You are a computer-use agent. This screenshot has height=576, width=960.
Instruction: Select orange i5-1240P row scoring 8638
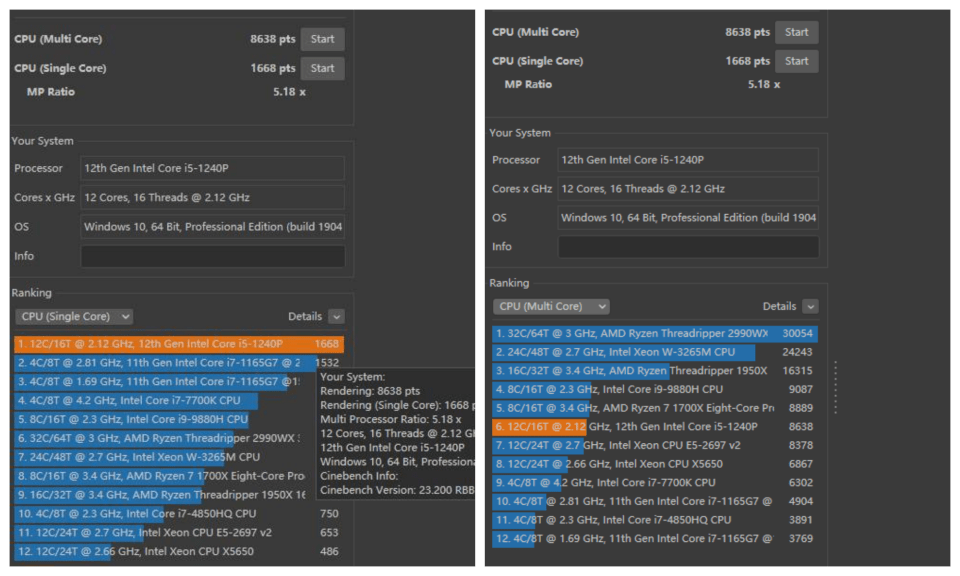[655, 427]
